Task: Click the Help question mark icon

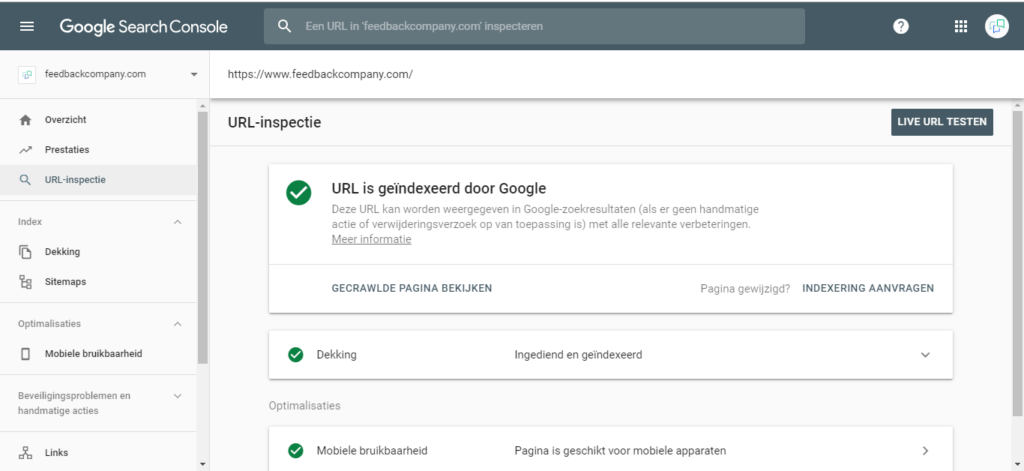Action: click(901, 26)
